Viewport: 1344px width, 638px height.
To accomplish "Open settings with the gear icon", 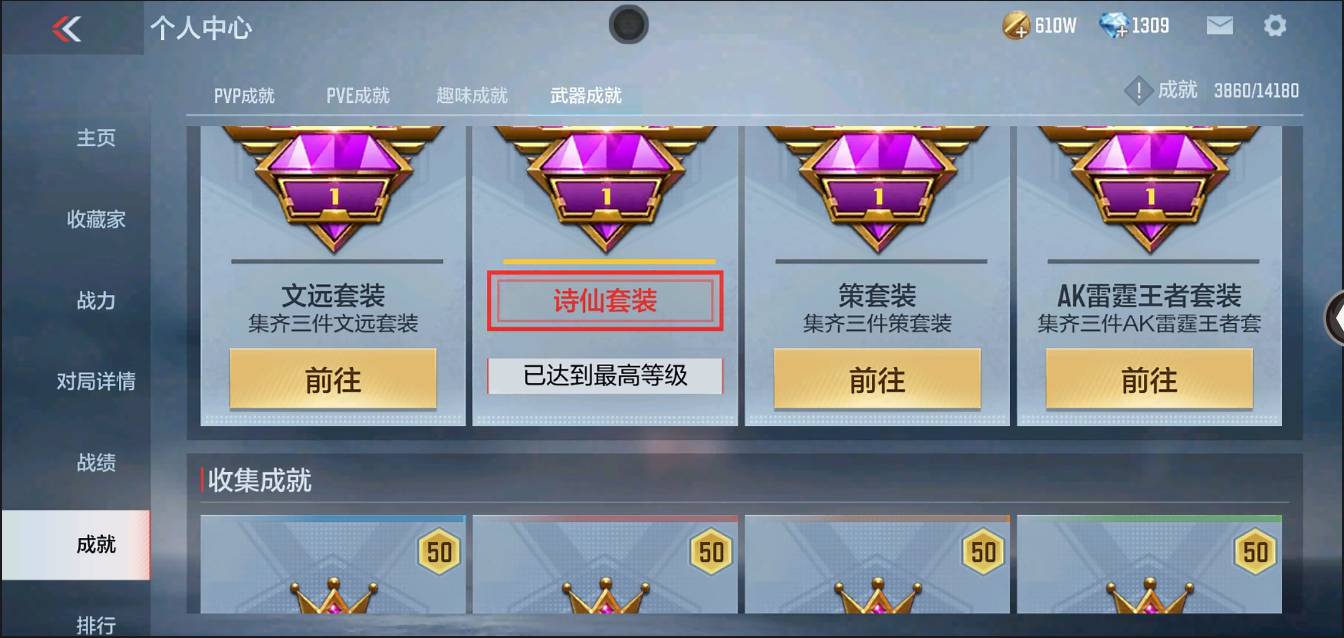I will click(x=1275, y=26).
